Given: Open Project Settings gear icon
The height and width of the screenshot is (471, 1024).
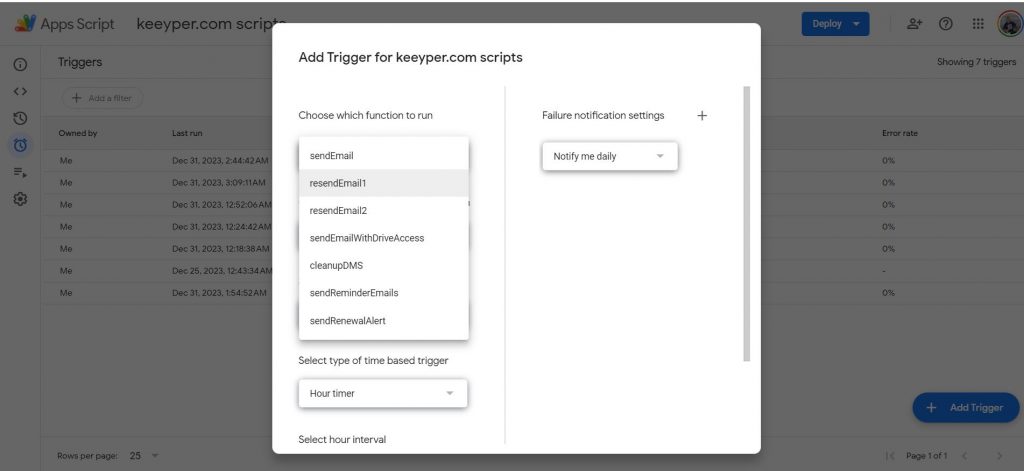Looking at the screenshot, I should (x=19, y=199).
